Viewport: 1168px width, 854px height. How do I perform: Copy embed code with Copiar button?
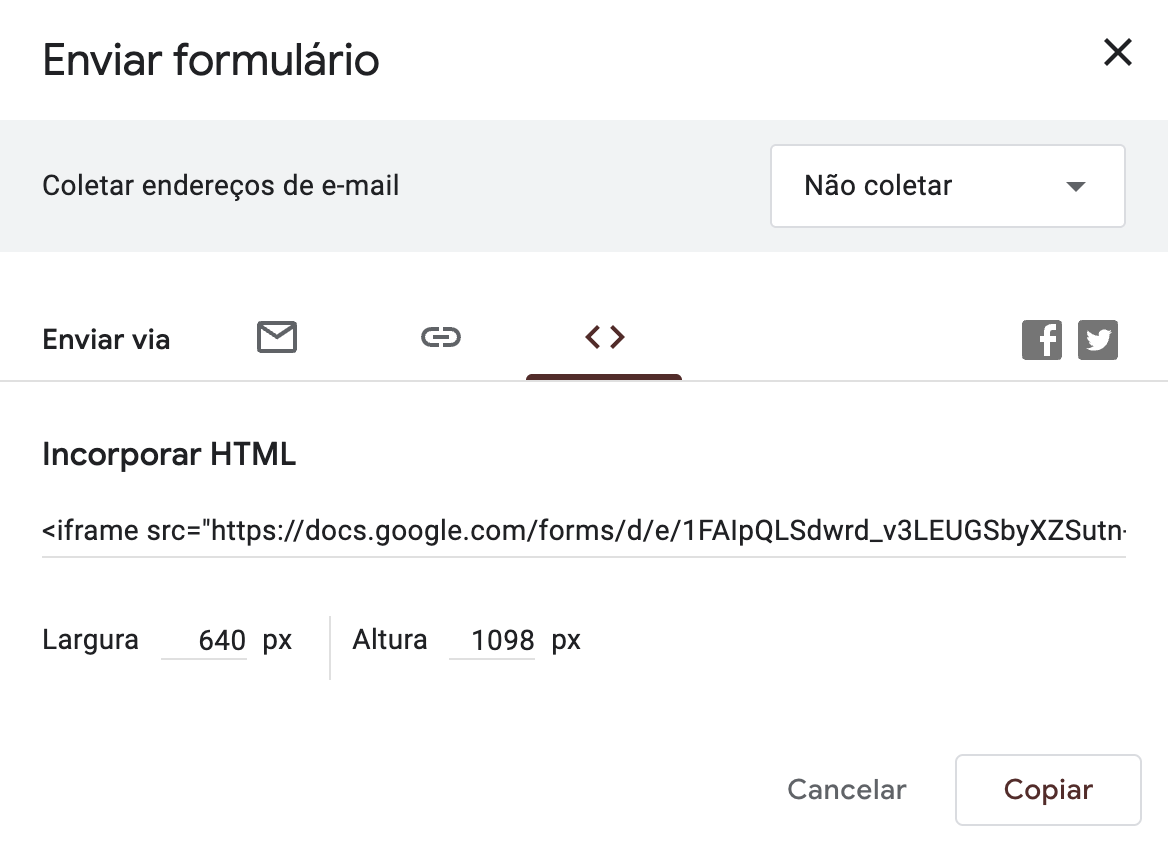1048,790
